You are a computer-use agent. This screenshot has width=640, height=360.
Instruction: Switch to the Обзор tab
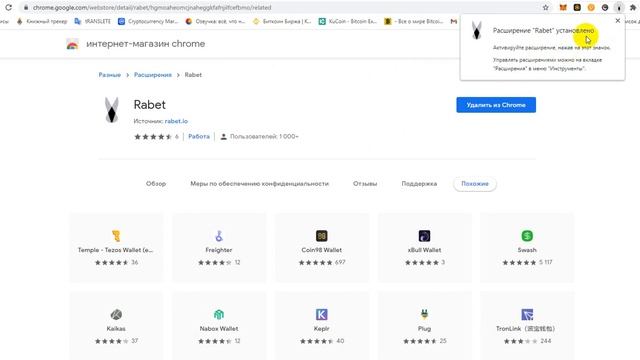point(156,184)
